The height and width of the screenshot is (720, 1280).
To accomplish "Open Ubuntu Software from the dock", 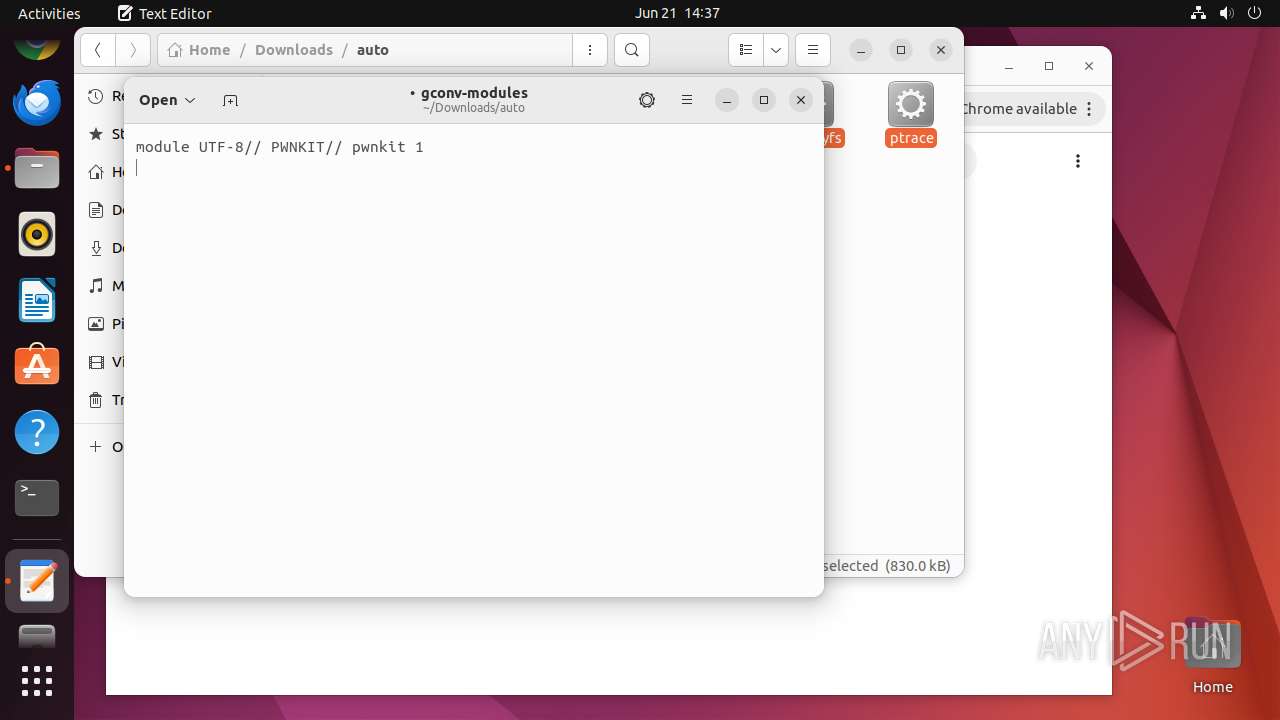I will (37, 366).
